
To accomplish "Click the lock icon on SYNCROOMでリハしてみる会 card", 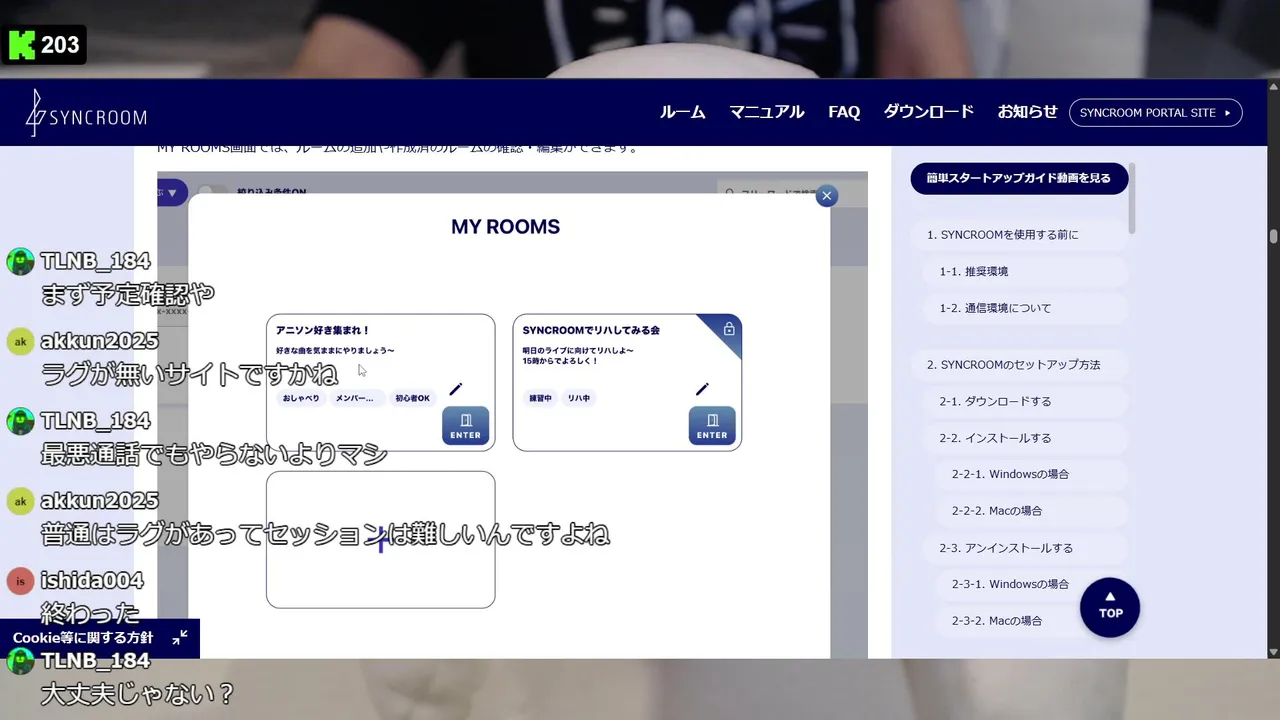I will (x=729, y=329).
